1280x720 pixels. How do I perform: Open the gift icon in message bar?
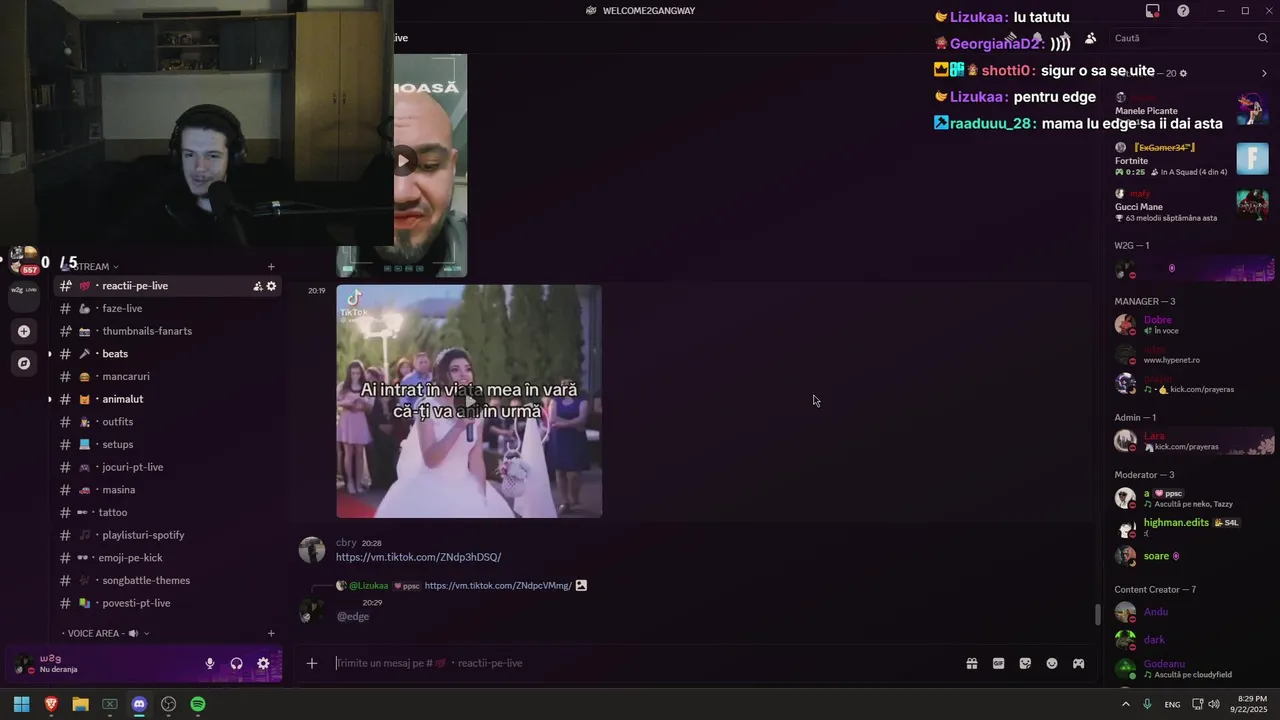coord(971,663)
